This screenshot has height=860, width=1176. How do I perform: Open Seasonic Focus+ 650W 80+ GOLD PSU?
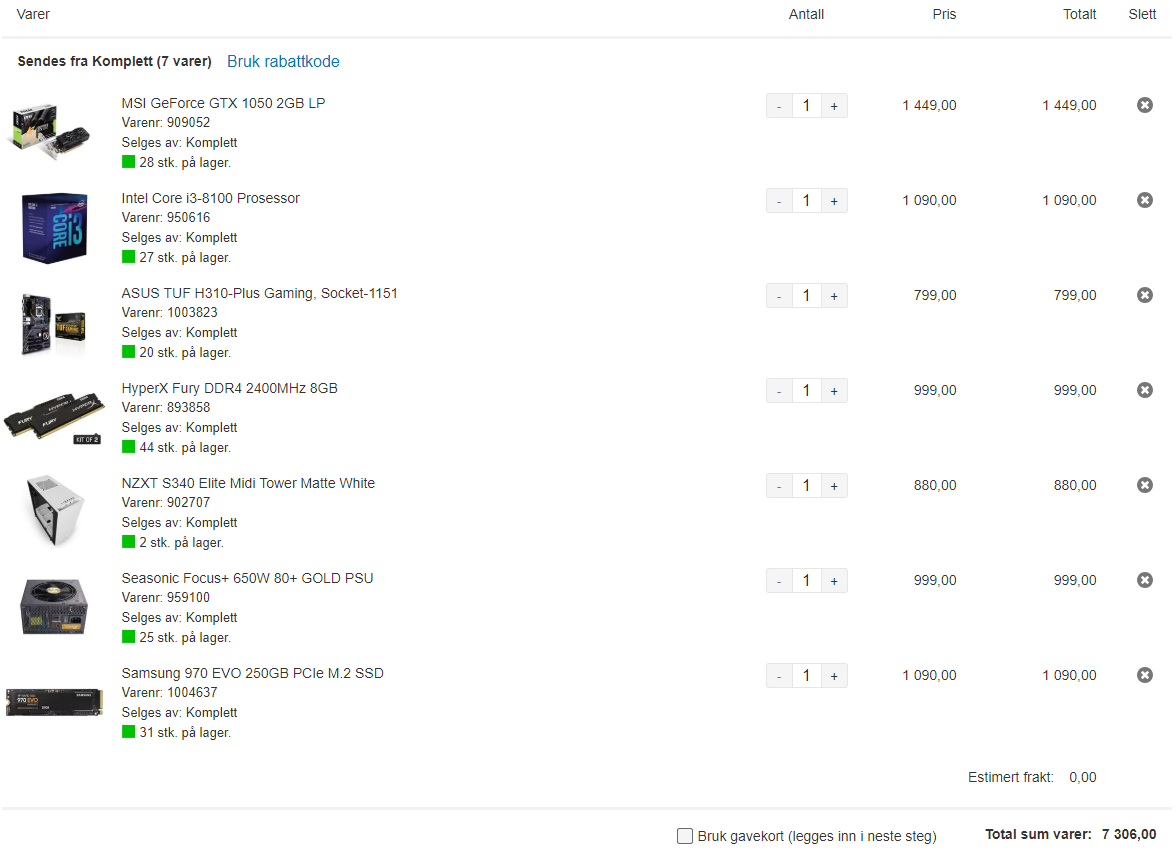click(x=248, y=578)
